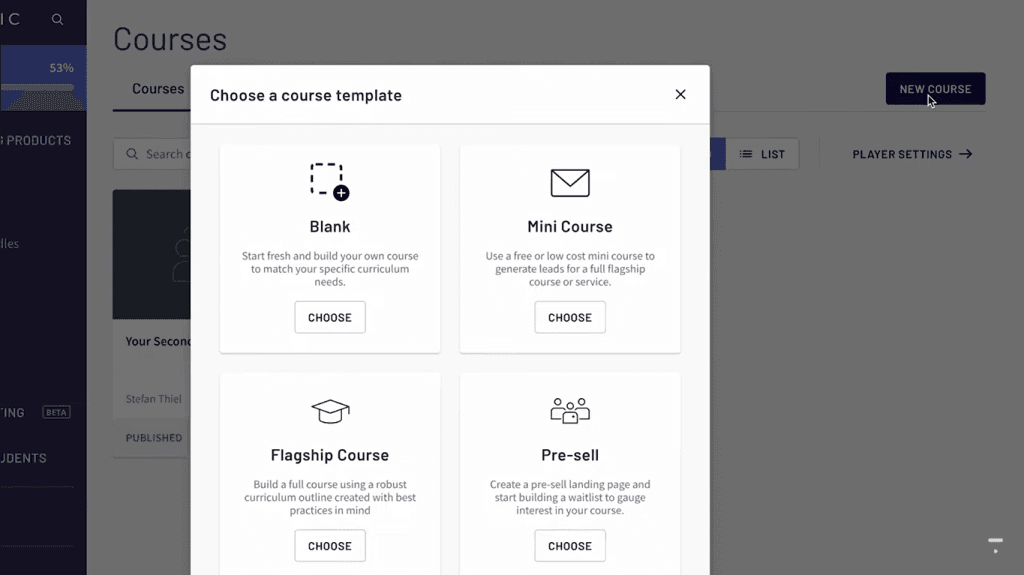Image resolution: width=1024 pixels, height=575 pixels.
Task: Open the Students sidebar menu item
Action: (x=24, y=458)
